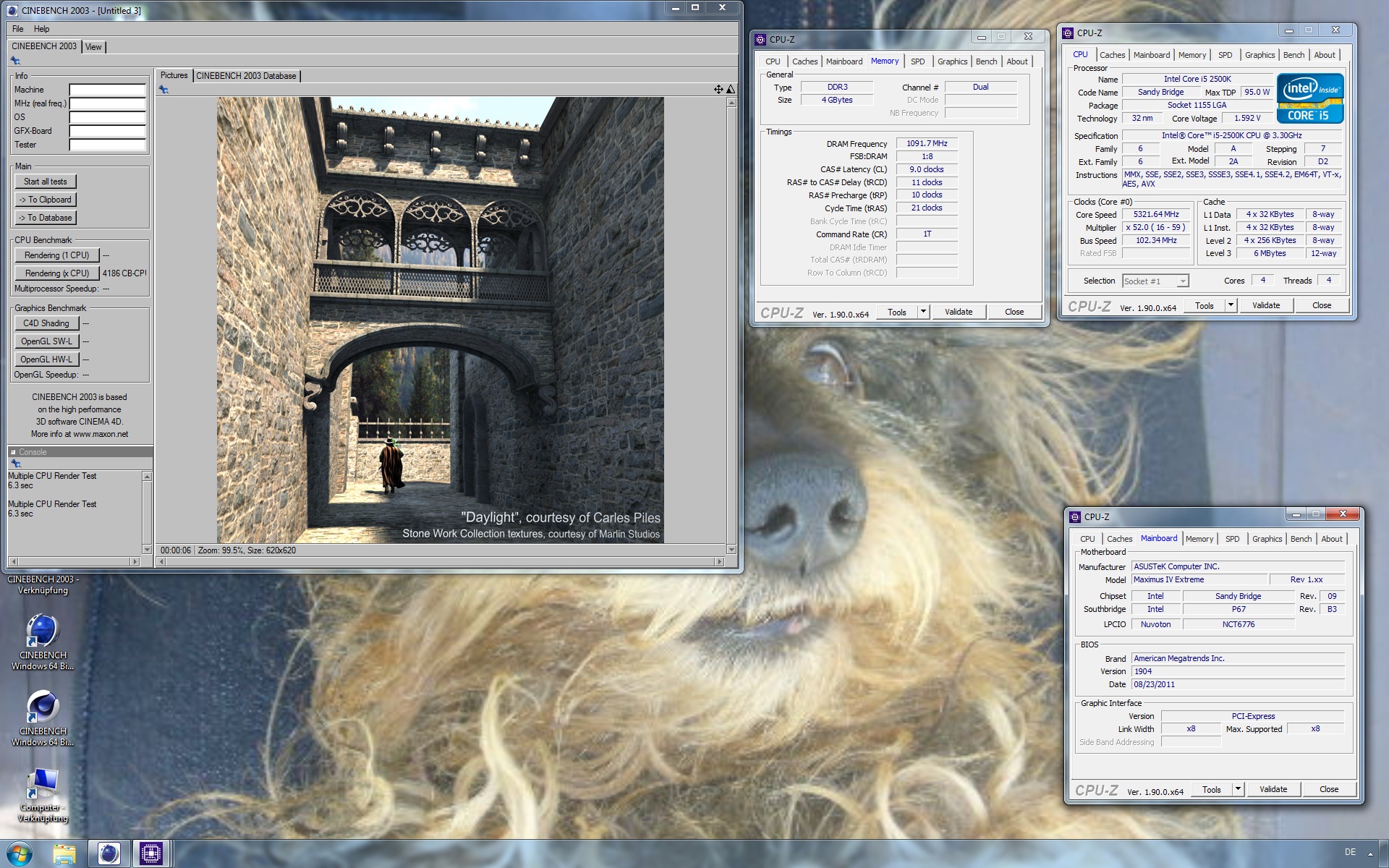The image size is (1389, 868).
Task: Open CINEBENCH 2003 Database tab
Action: click(x=246, y=76)
